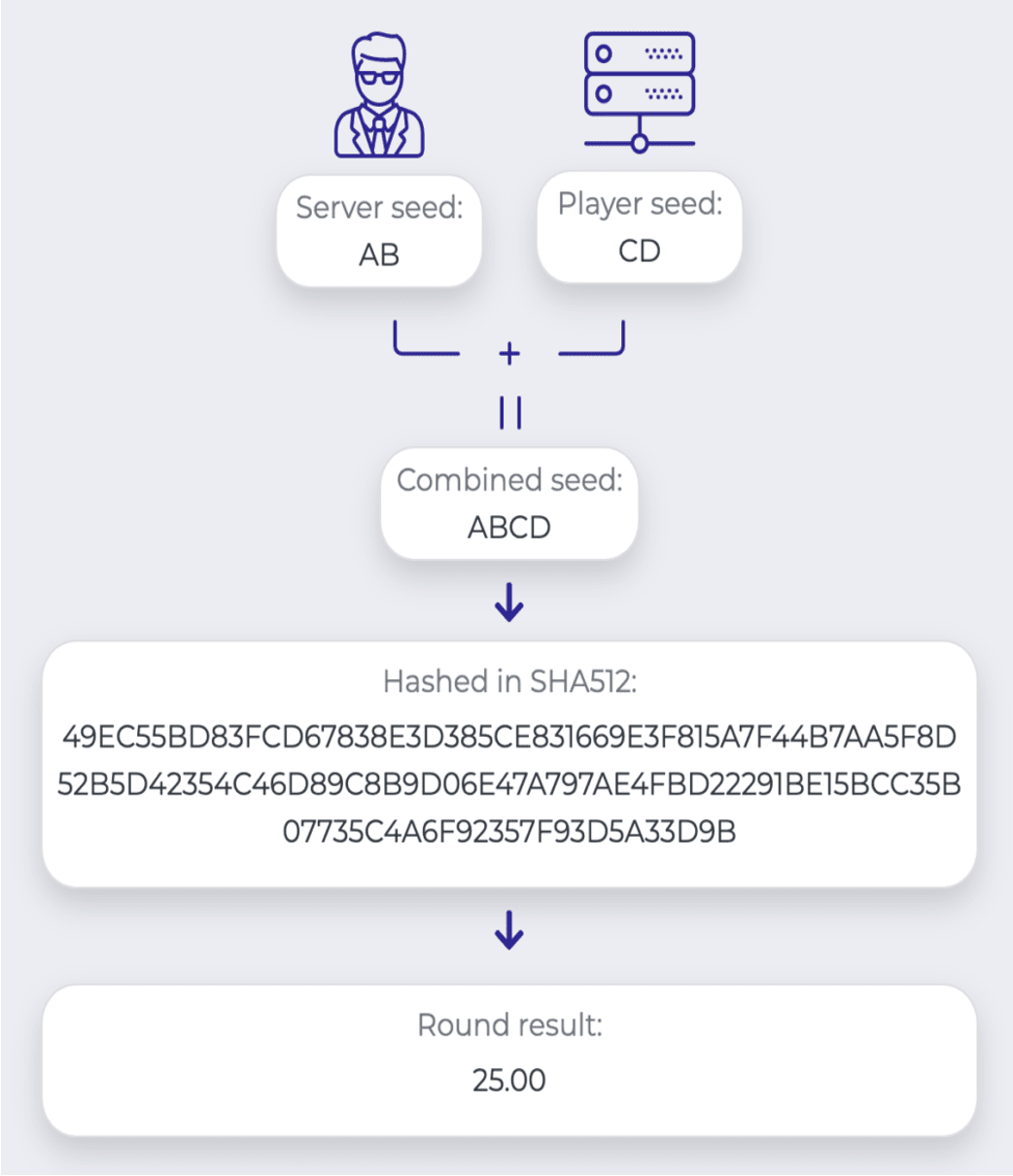The height and width of the screenshot is (1176, 1013).
Task: Click the 'Round result:' label
Action: coord(509,1025)
